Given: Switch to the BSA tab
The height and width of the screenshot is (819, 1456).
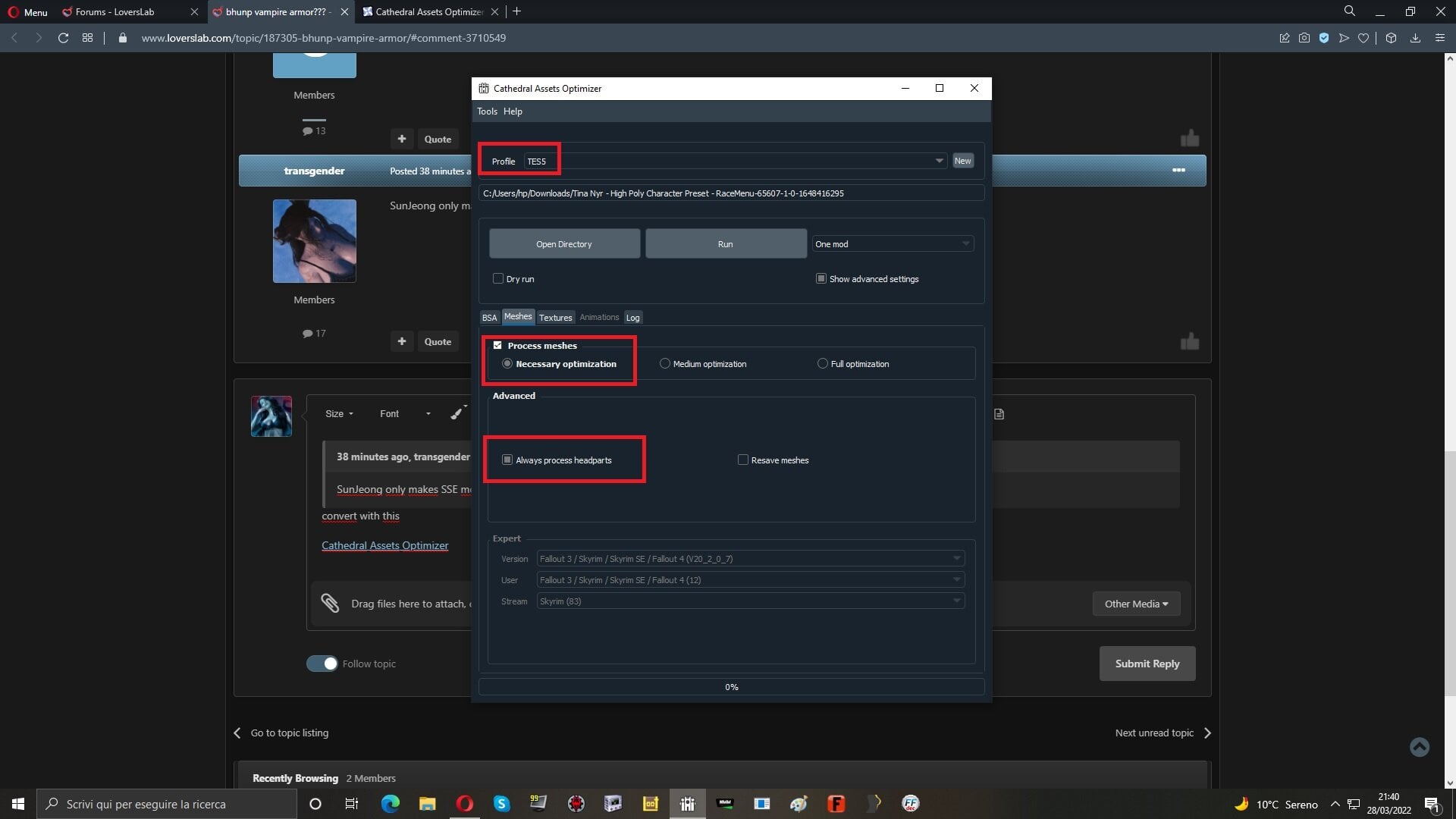Looking at the screenshot, I should [x=490, y=318].
